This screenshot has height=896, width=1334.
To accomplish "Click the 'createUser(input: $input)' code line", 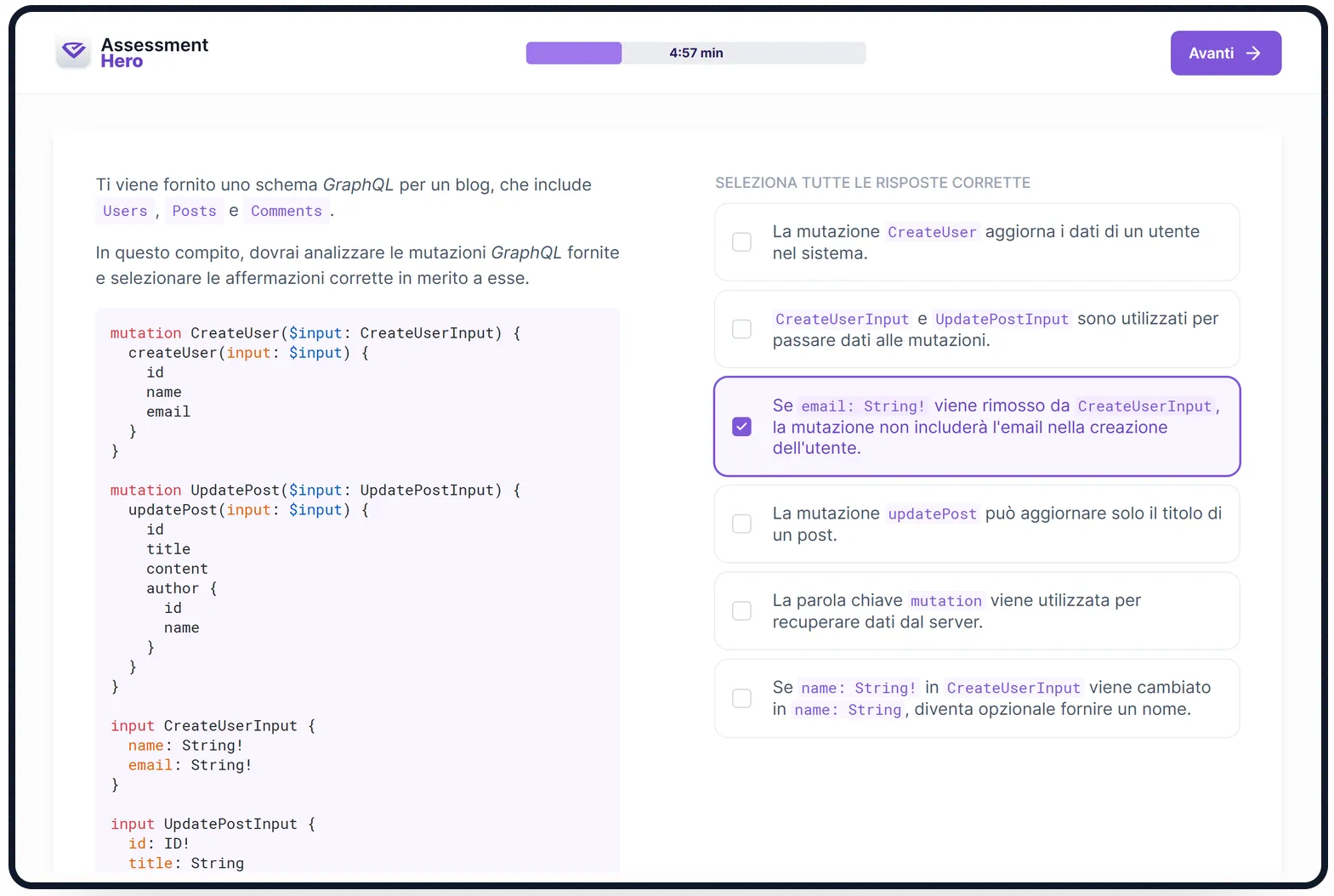I will 248,353.
